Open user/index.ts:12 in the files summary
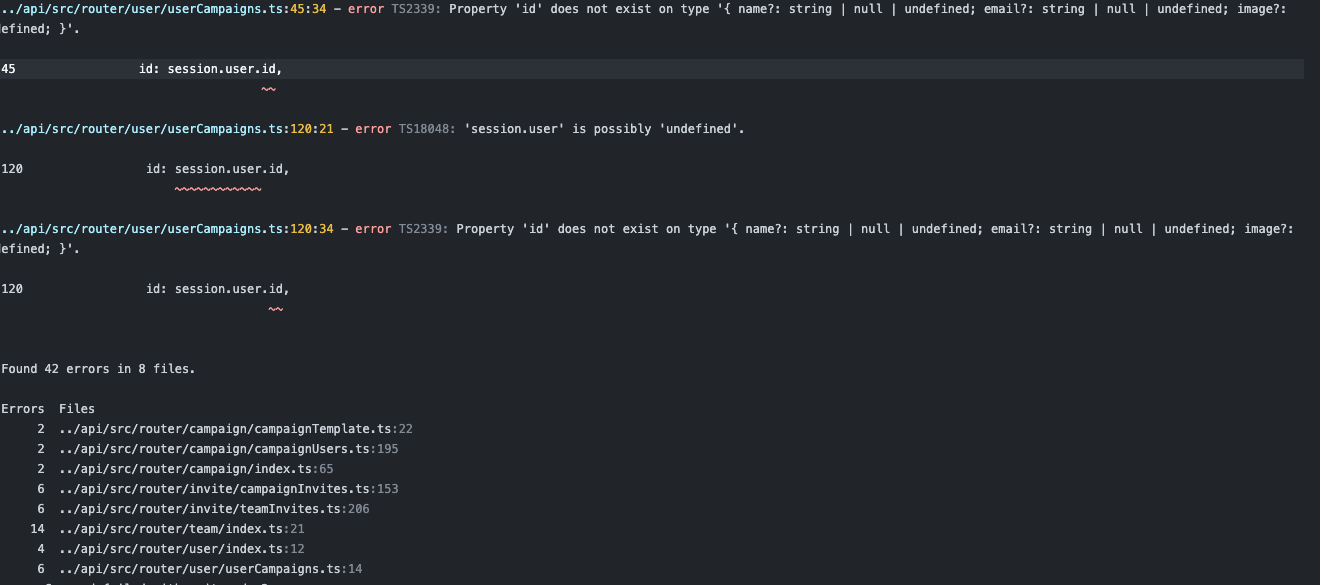 click(181, 549)
